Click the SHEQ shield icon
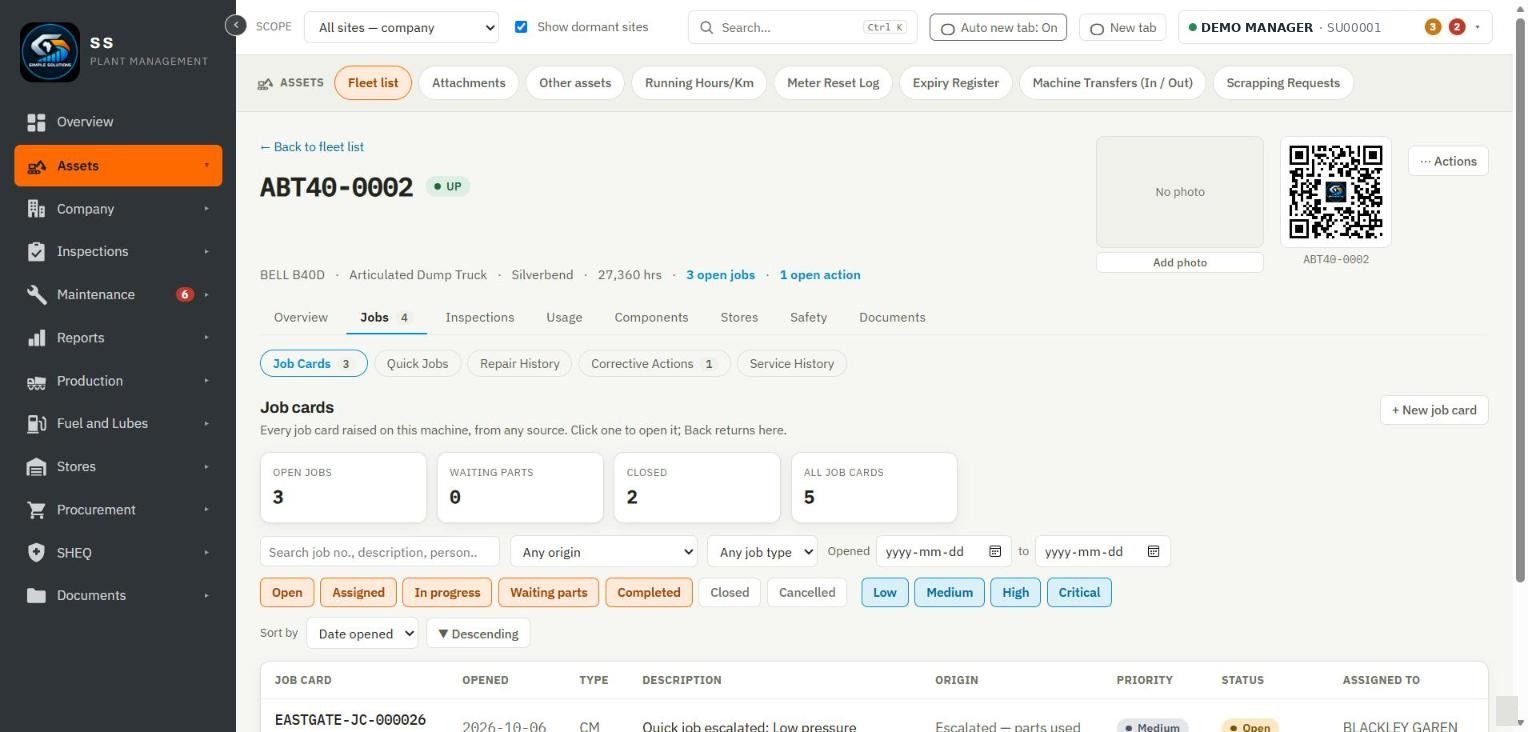This screenshot has height=732, width=1528. pos(37,553)
